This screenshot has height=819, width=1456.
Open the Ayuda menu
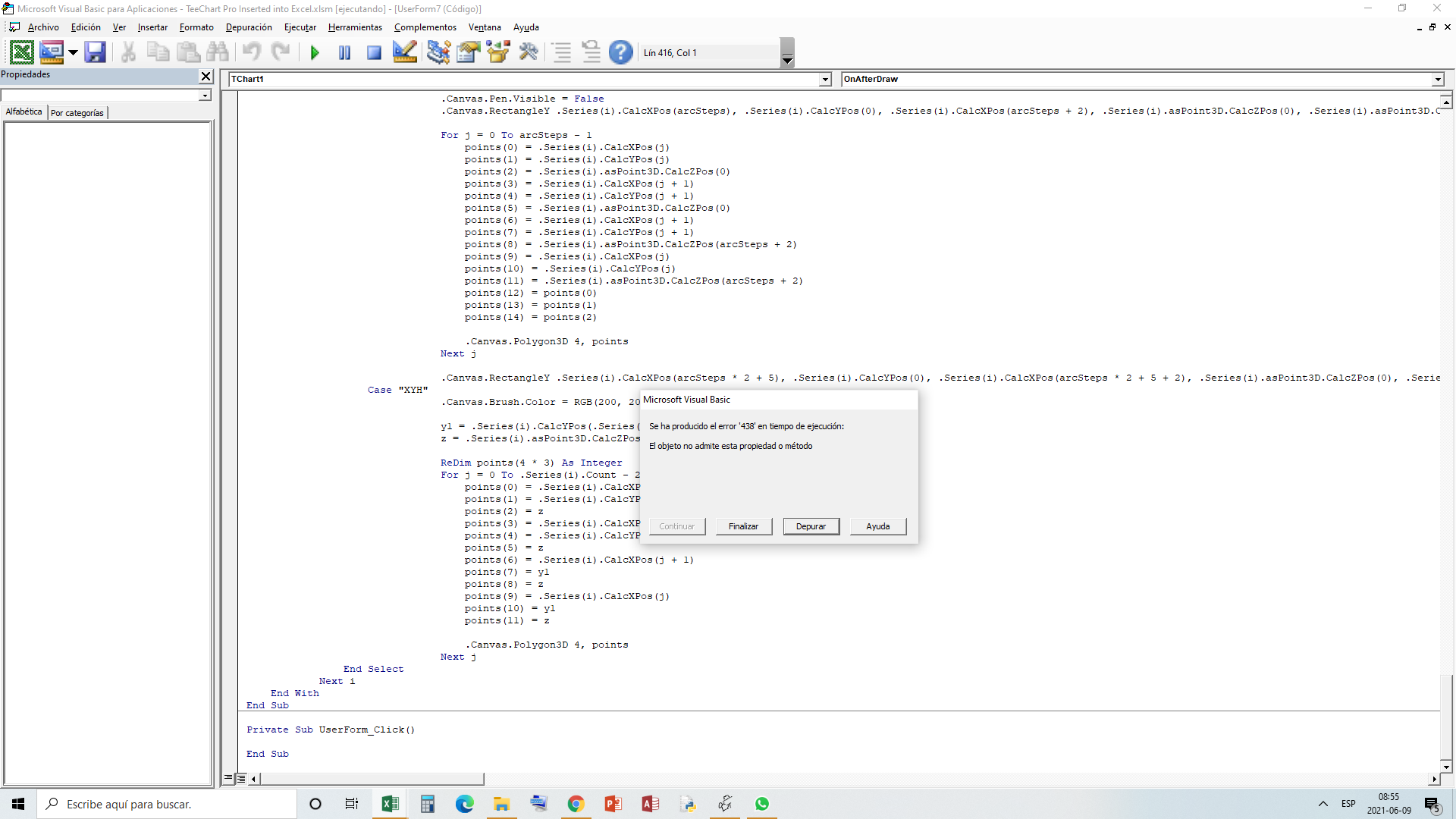click(526, 27)
